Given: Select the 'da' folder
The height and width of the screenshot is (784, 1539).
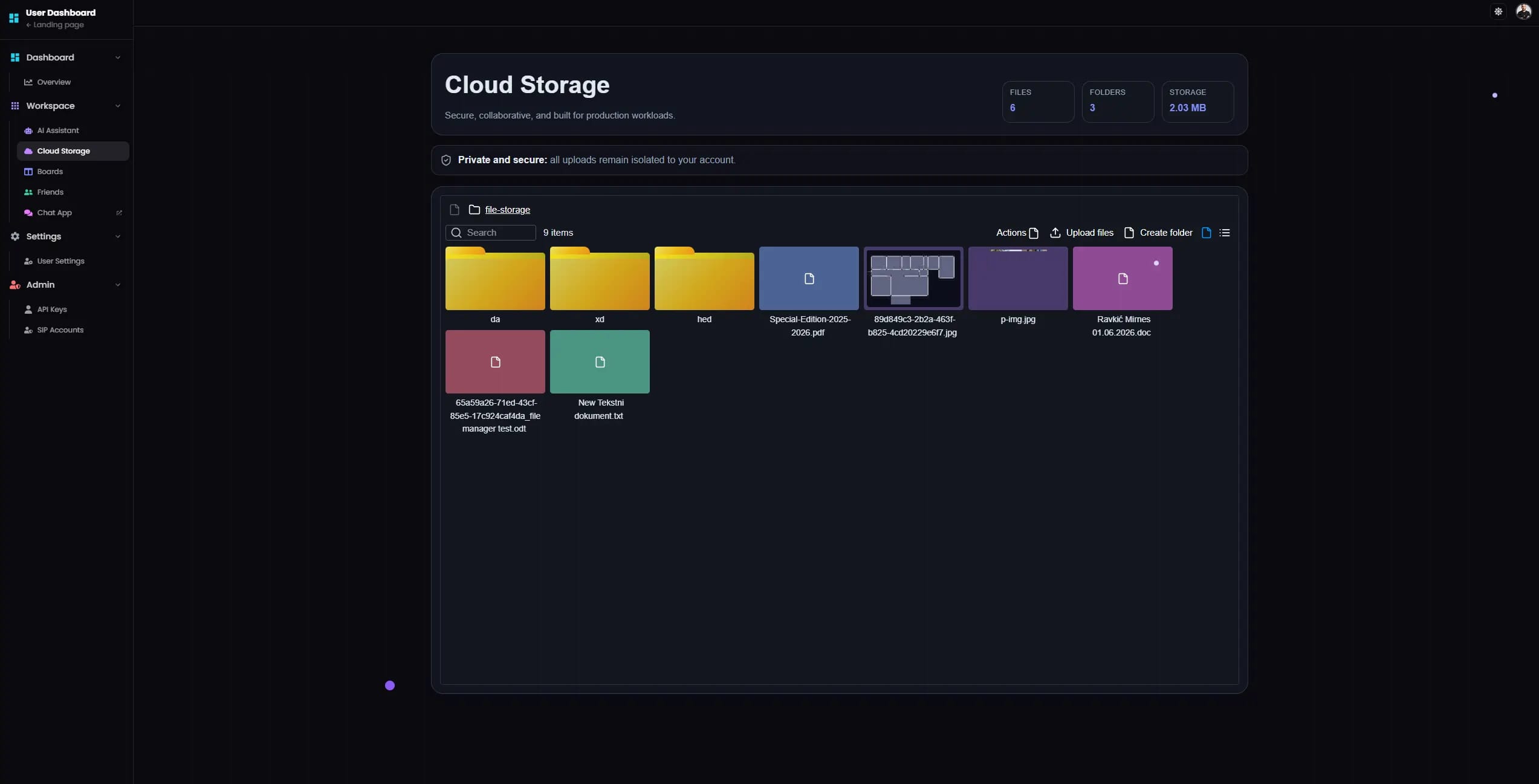Looking at the screenshot, I should tap(495, 279).
